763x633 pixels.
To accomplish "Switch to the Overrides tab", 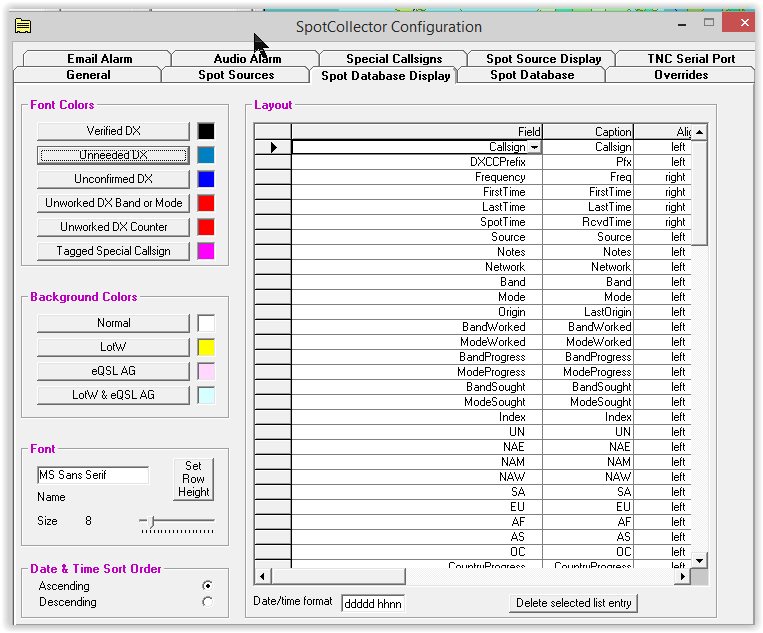I will (681, 75).
